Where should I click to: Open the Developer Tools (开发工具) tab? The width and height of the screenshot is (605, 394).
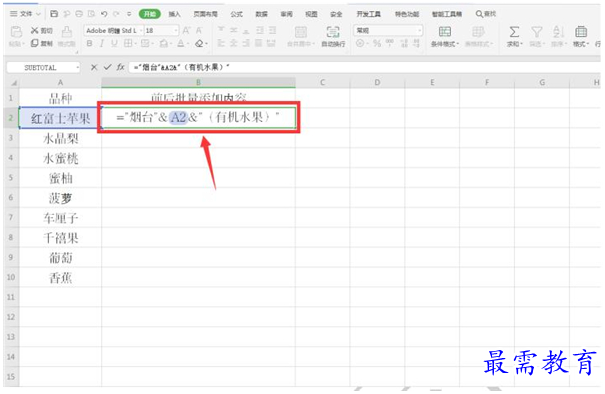coord(368,14)
